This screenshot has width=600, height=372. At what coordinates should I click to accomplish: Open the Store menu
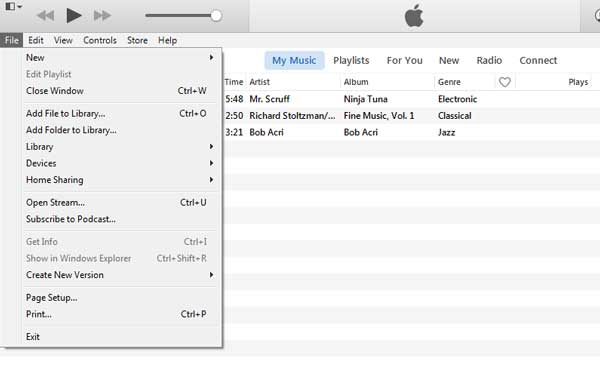(x=137, y=40)
